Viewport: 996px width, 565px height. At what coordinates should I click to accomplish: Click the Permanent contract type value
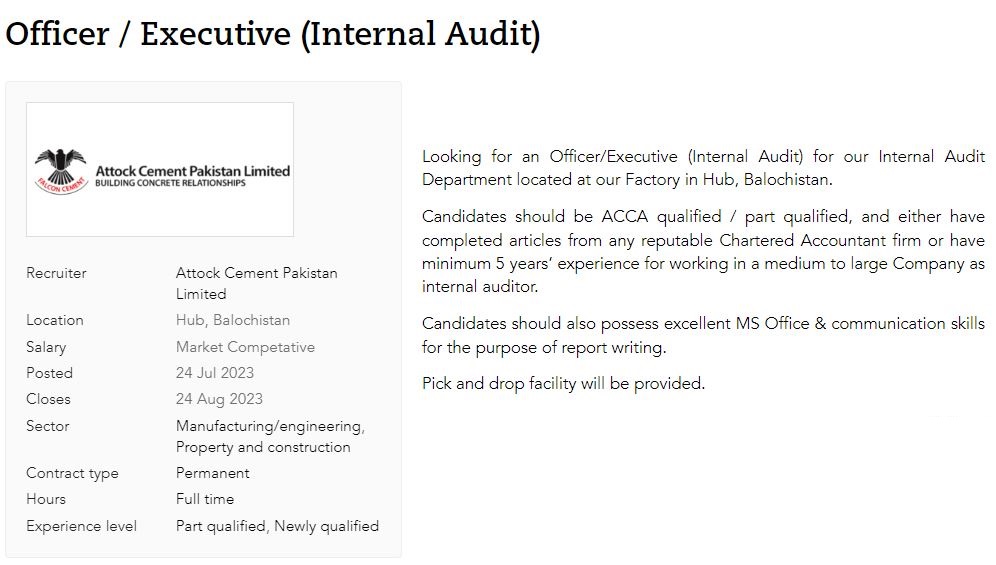pyautogui.click(x=213, y=473)
